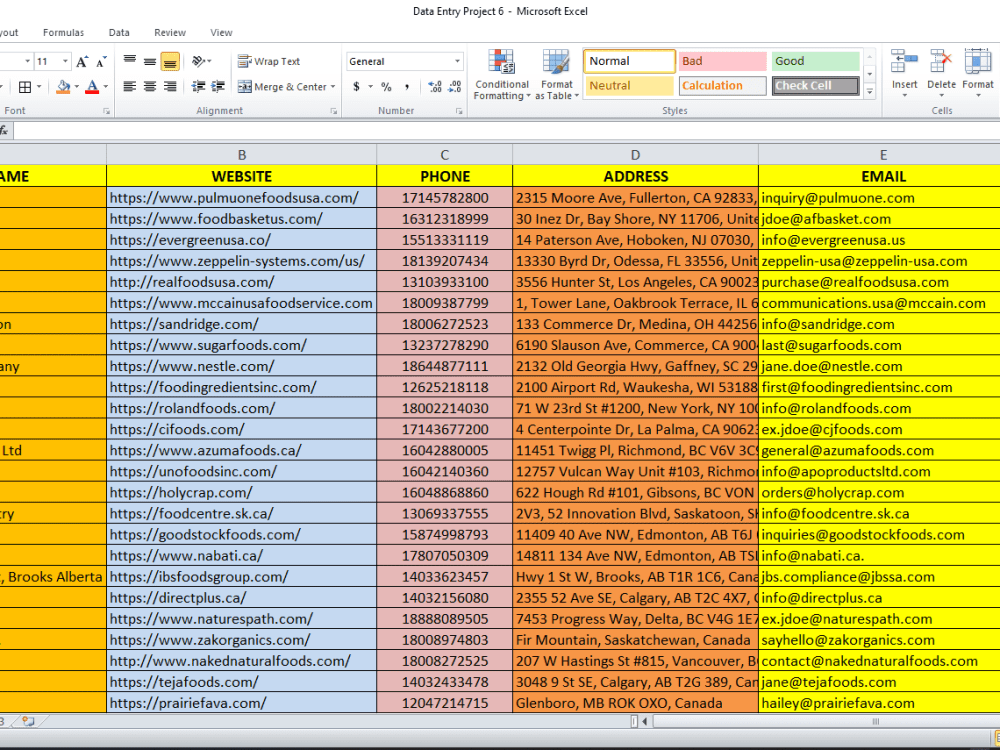Click inside the formula bar
Screen dimensions: 1000x750
(506, 131)
